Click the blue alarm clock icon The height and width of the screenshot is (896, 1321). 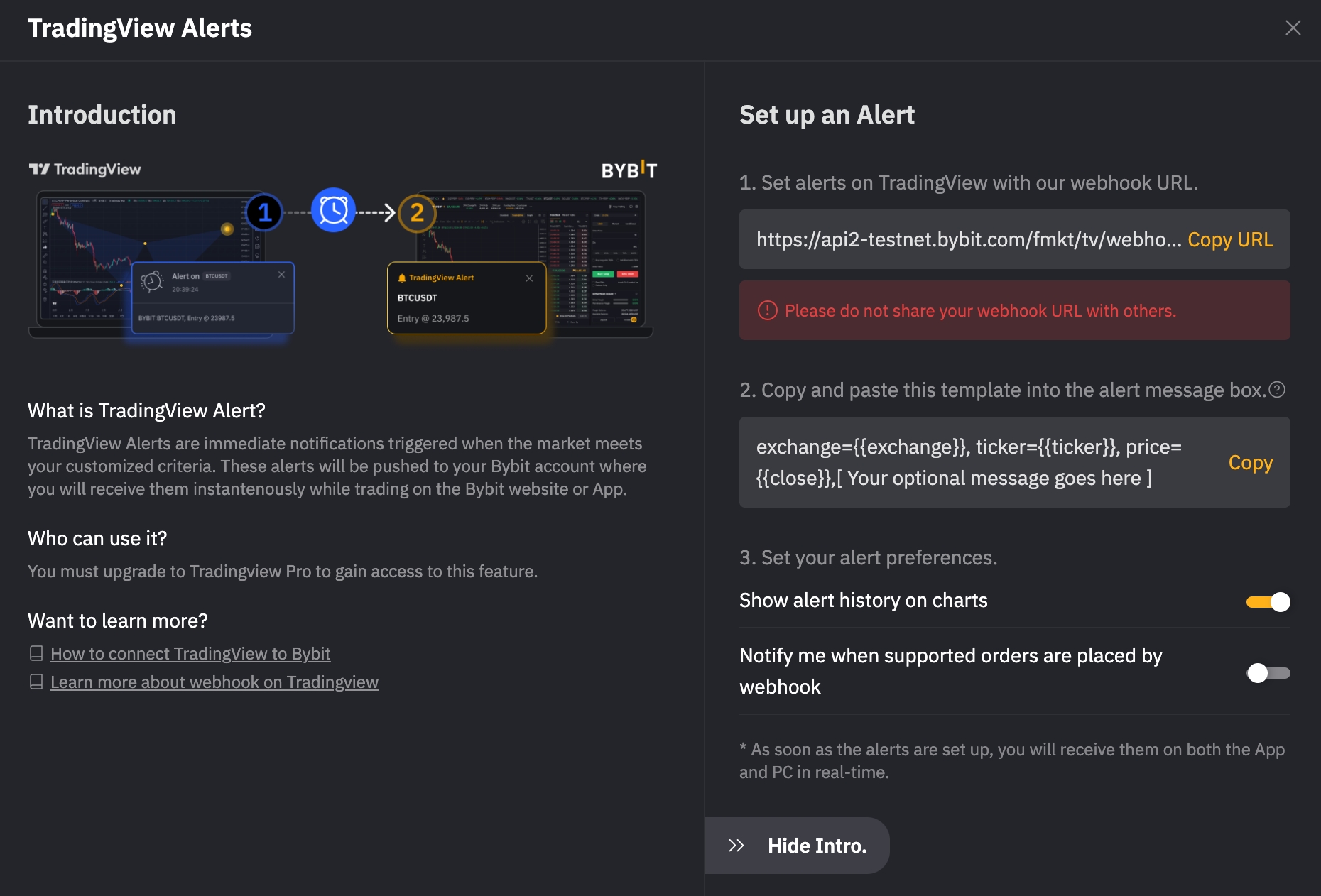coord(333,210)
